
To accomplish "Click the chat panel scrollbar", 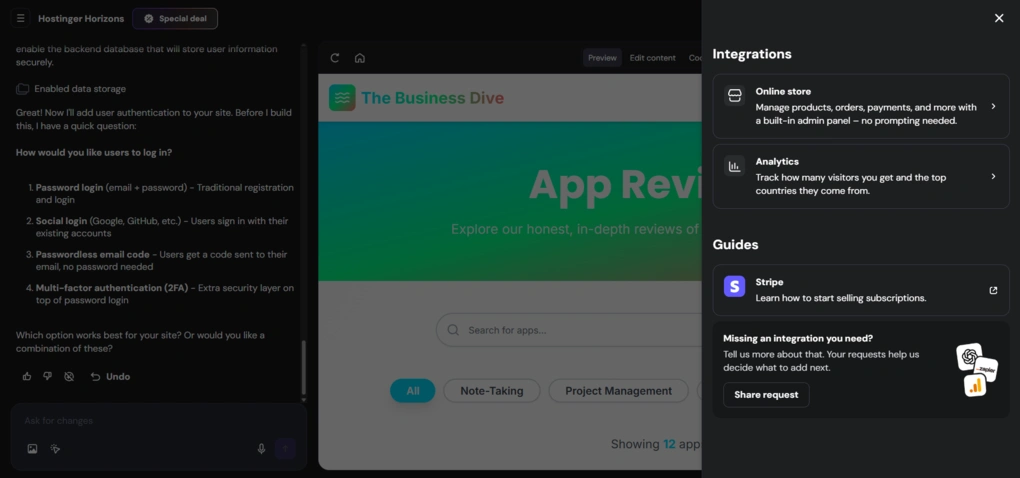I will point(304,368).
